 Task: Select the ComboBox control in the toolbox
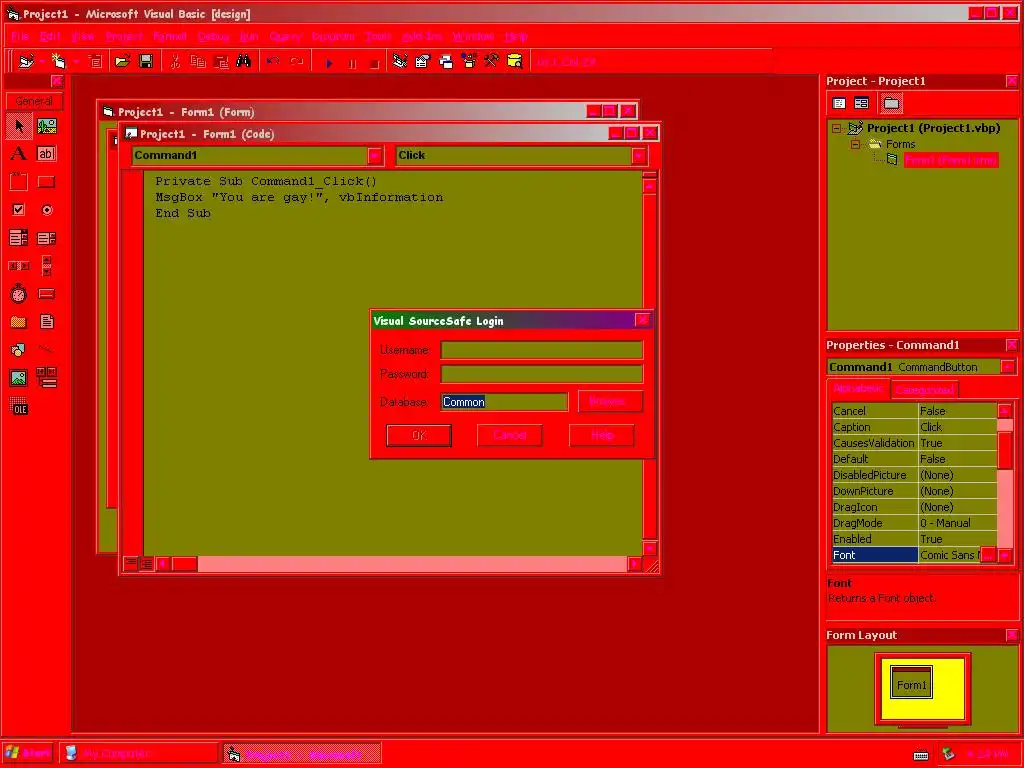[19, 238]
